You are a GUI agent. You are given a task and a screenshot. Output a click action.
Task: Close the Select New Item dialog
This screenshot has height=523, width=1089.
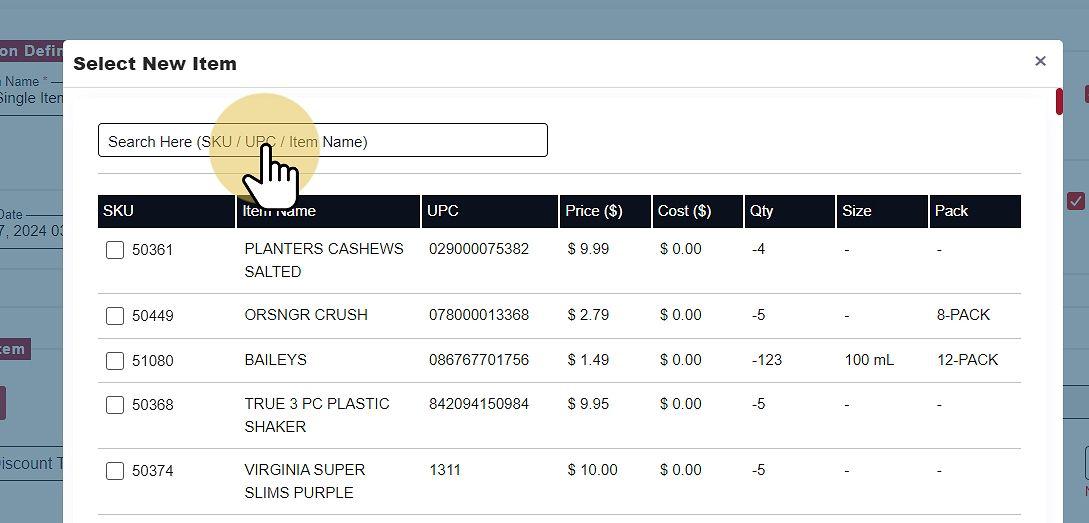1040,62
